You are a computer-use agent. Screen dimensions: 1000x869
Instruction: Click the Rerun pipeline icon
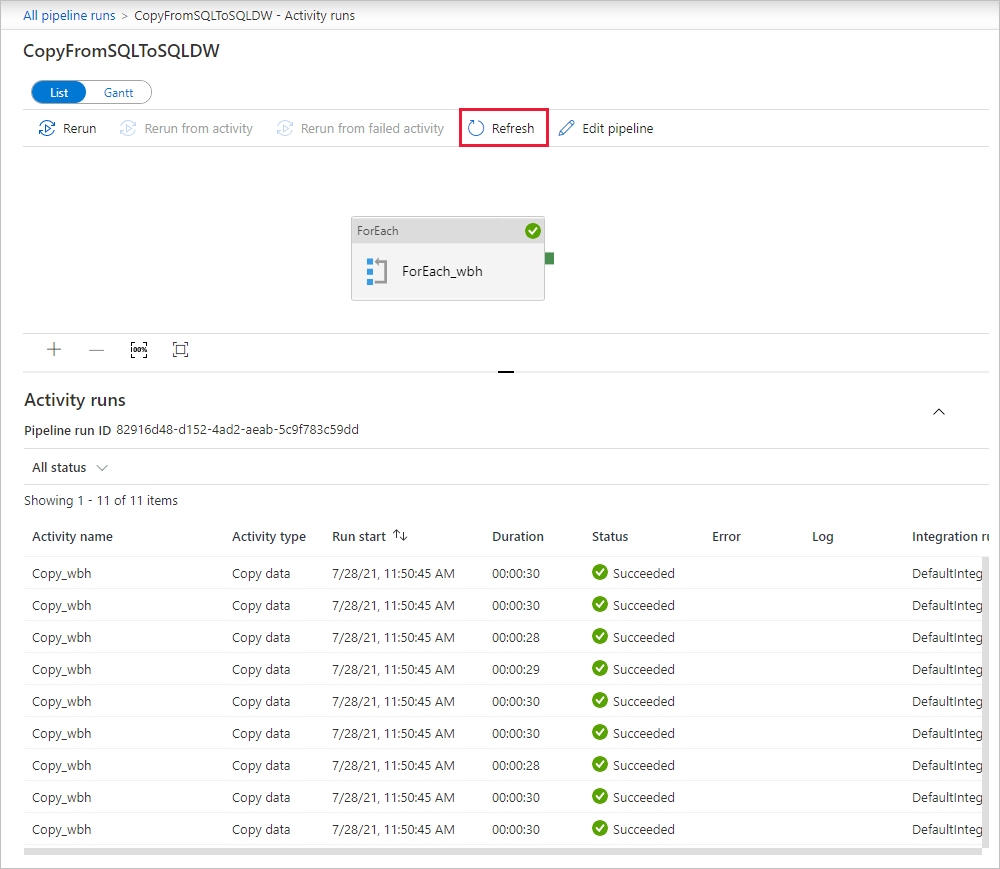[x=46, y=128]
